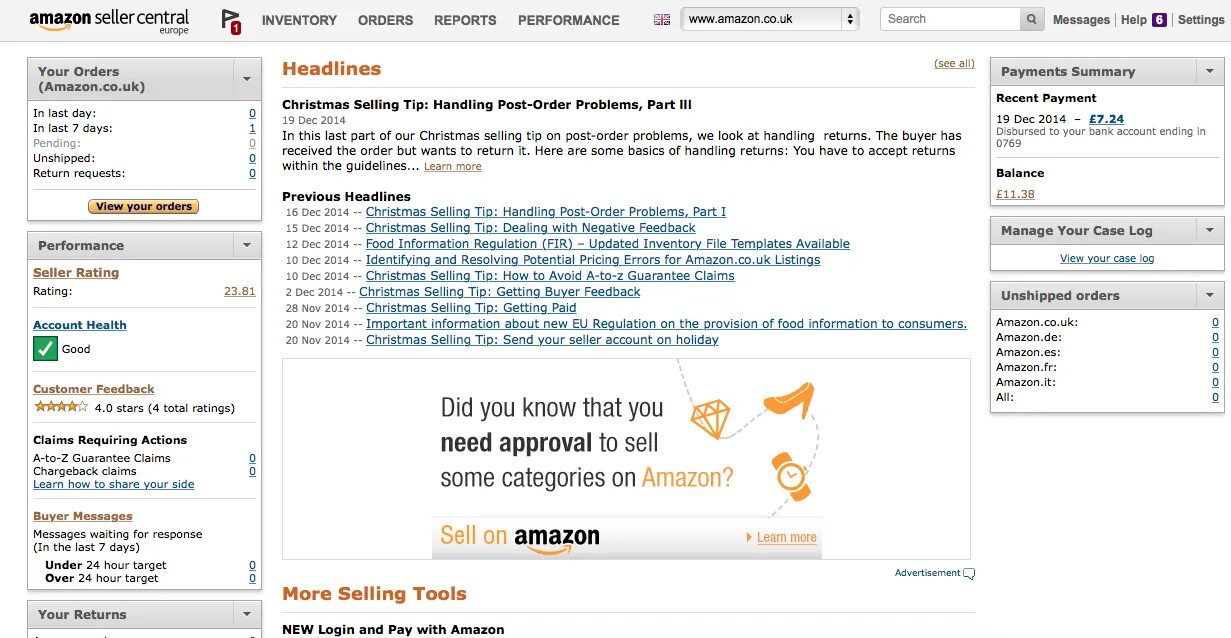Screen dimensions: 1231x638
Task: Click the Help notification badge
Action: tap(1159, 20)
